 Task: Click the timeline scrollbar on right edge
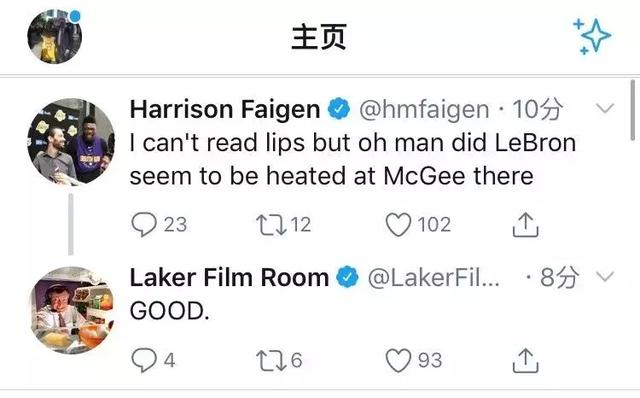tap(632, 110)
